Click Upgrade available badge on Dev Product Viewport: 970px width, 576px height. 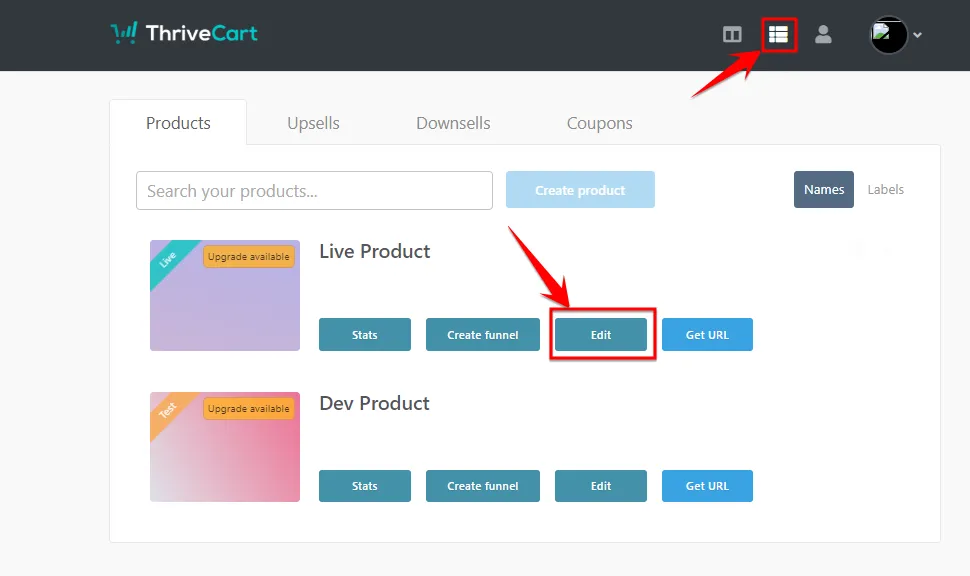(249, 409)
